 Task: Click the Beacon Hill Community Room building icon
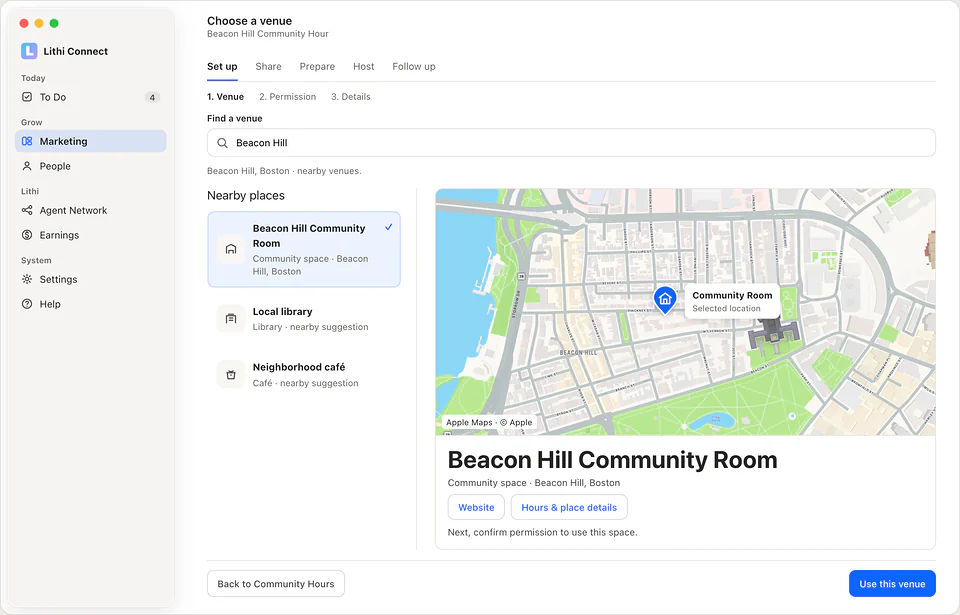coord(231,249)
